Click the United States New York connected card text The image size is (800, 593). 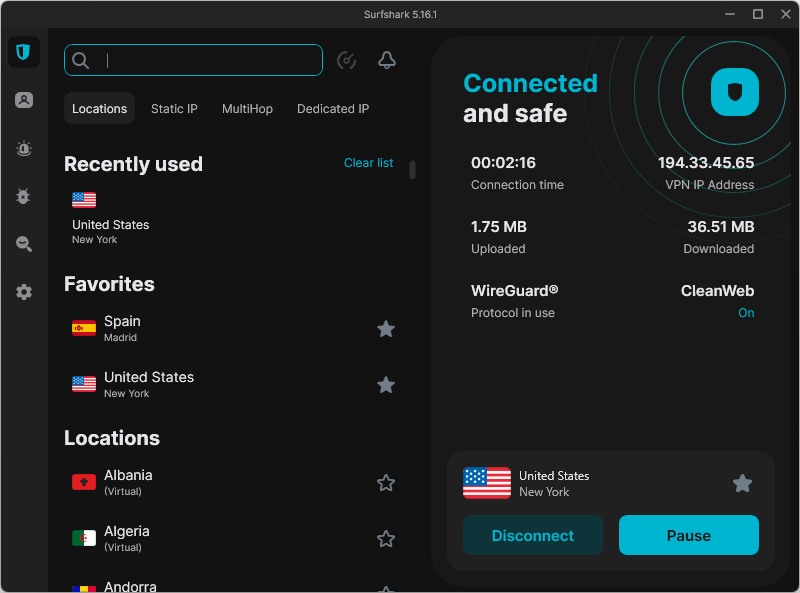554,484
